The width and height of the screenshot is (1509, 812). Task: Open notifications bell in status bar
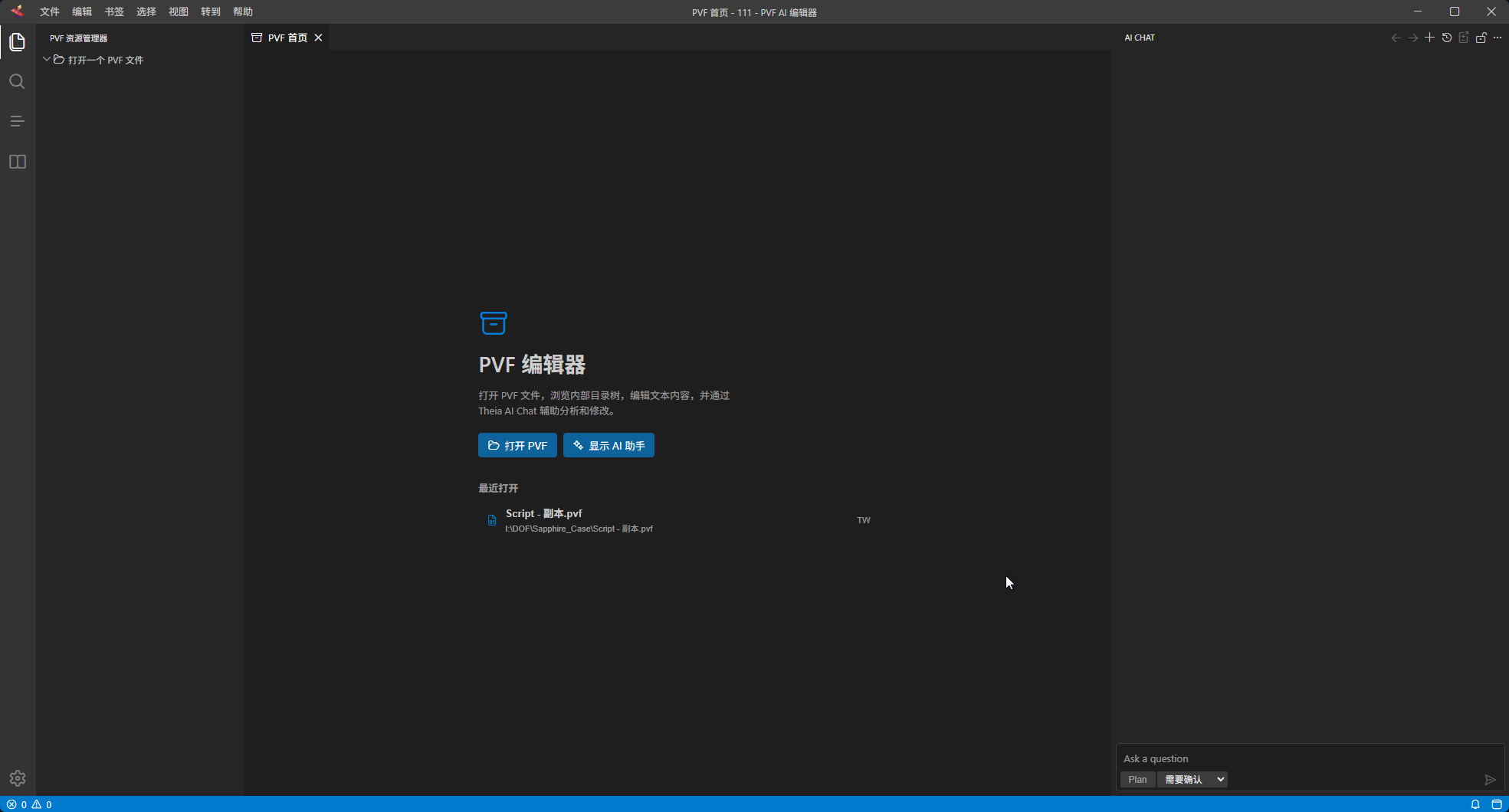point(1475,804)
